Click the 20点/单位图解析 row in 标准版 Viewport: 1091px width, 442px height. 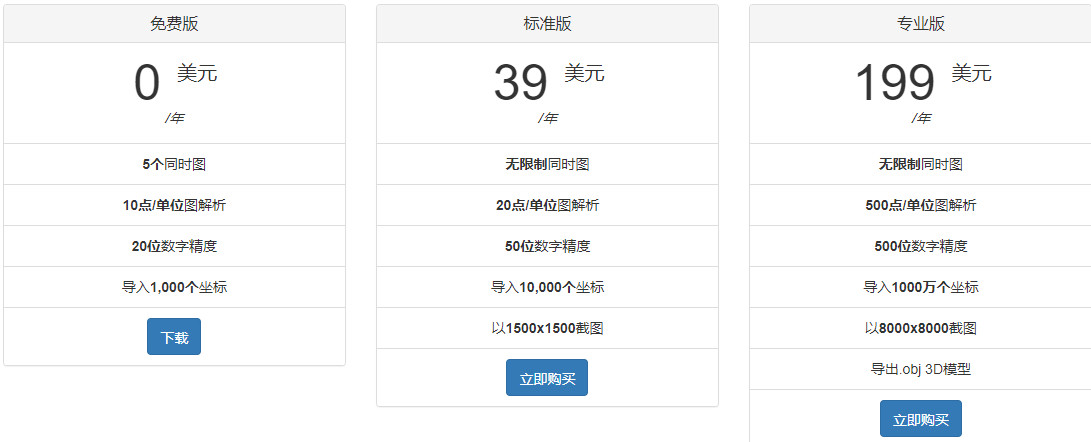click(547, 205)
